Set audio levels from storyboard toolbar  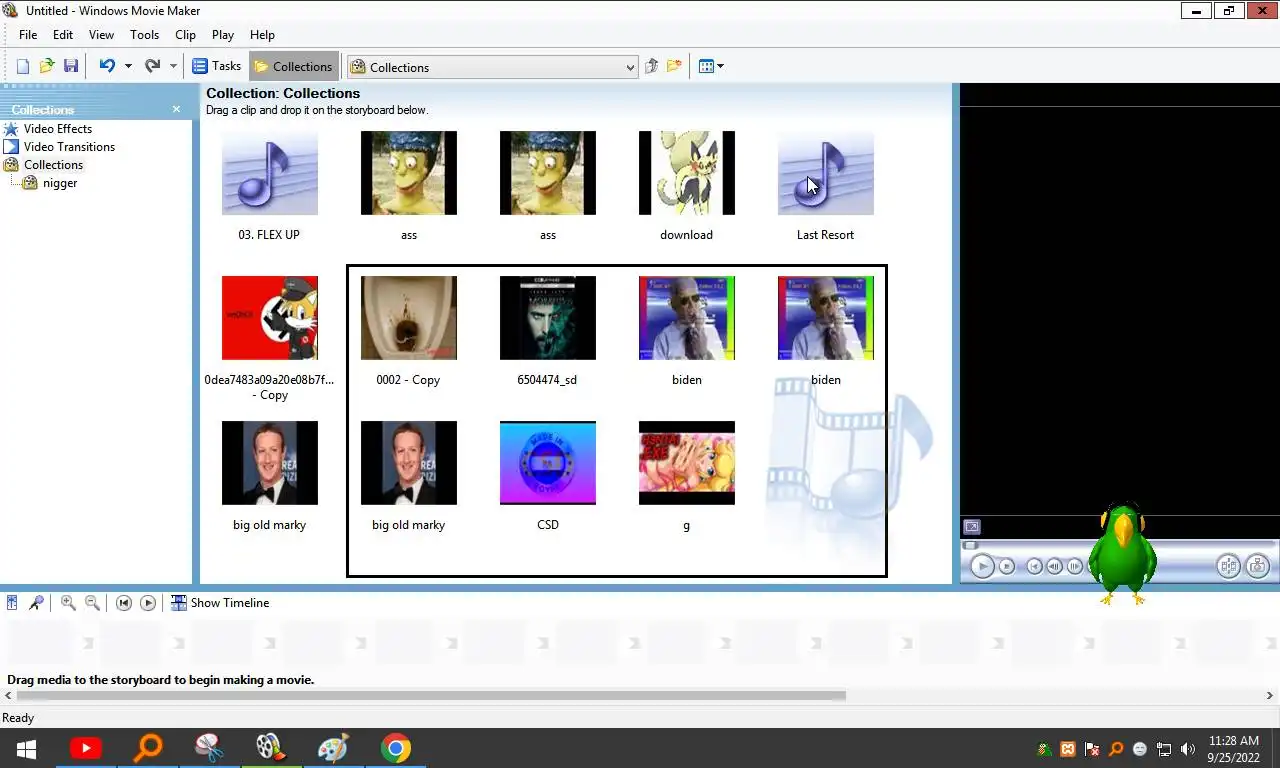point(12,602)
